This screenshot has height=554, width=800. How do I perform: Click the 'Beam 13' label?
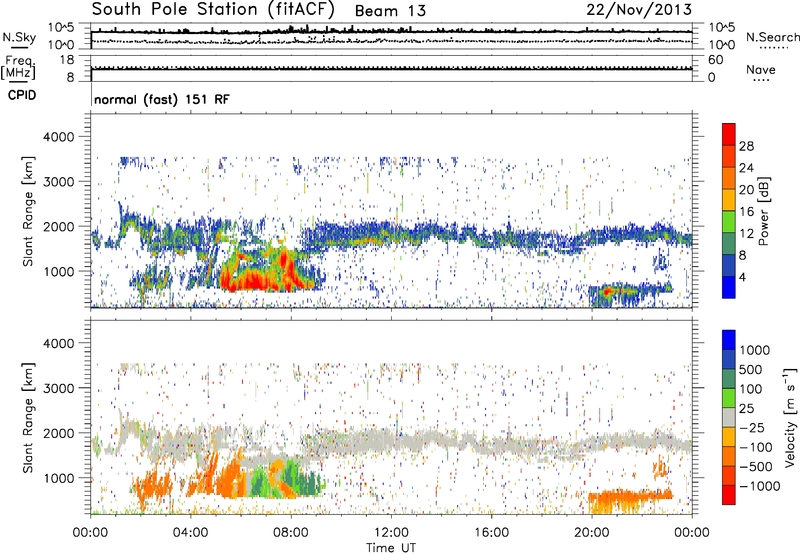click(x=390, y=11)
